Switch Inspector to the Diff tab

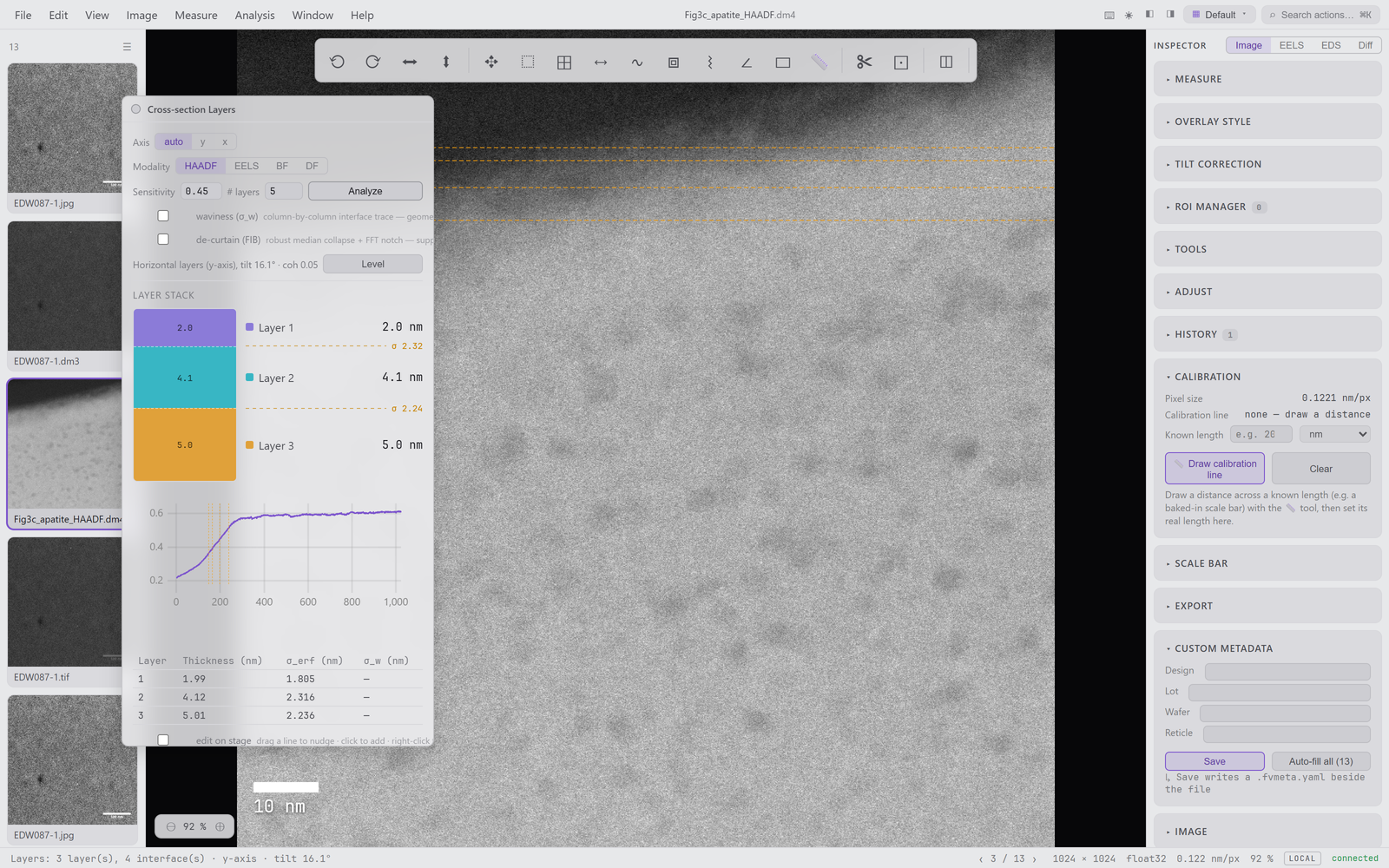pyautogui.click(x=1366, y=45)
